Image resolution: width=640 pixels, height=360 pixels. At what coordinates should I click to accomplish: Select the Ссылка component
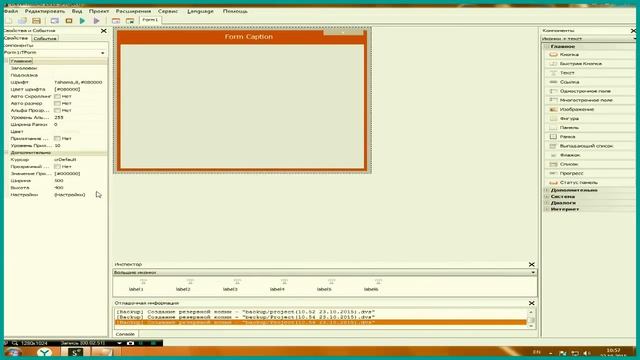(589, 82)
